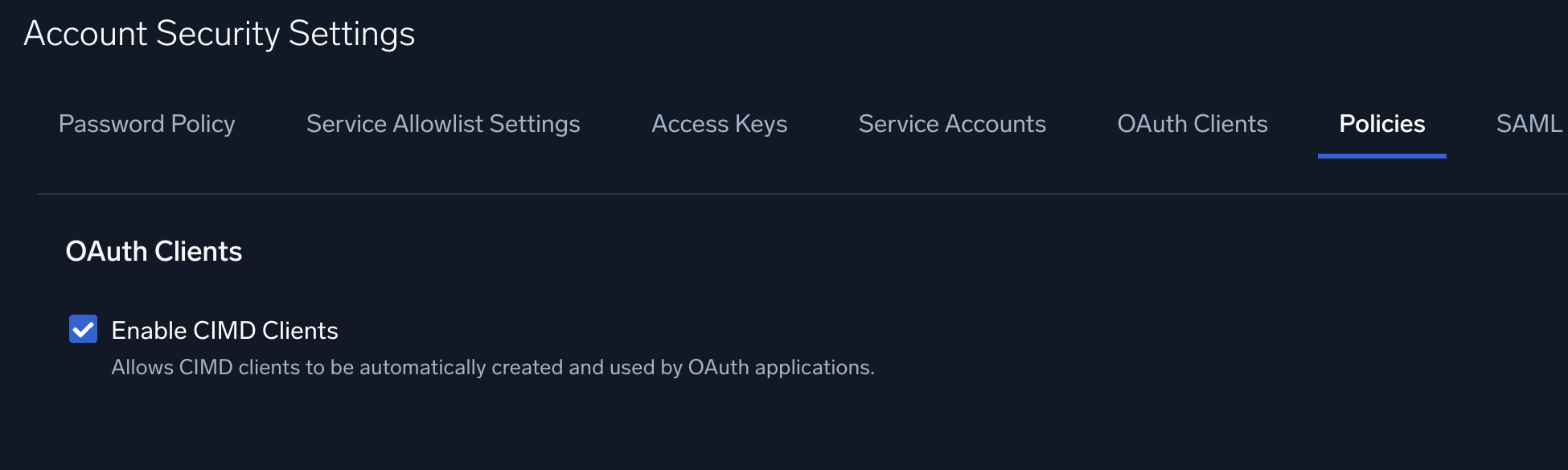Click the word Accounts in the Service Accounts tab
This screenshot has height=470, width=1568.
tap(995, 124)
